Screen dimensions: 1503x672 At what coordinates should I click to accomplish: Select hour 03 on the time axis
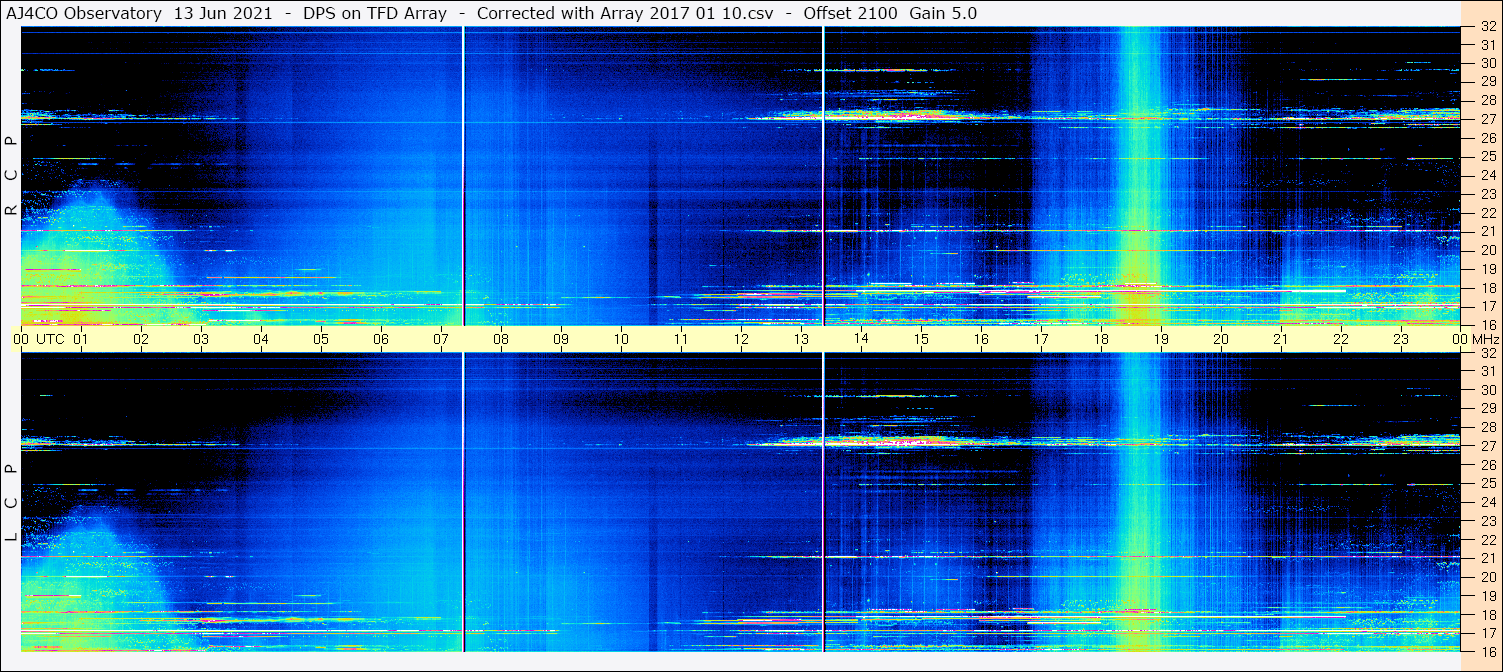click(201, 339)
